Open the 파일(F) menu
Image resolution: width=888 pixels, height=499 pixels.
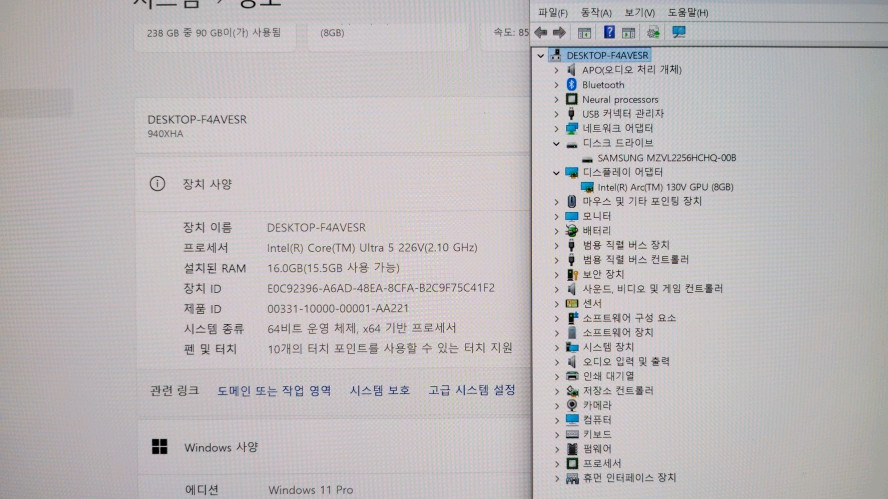pyautogui.click(x=553, y=12)
